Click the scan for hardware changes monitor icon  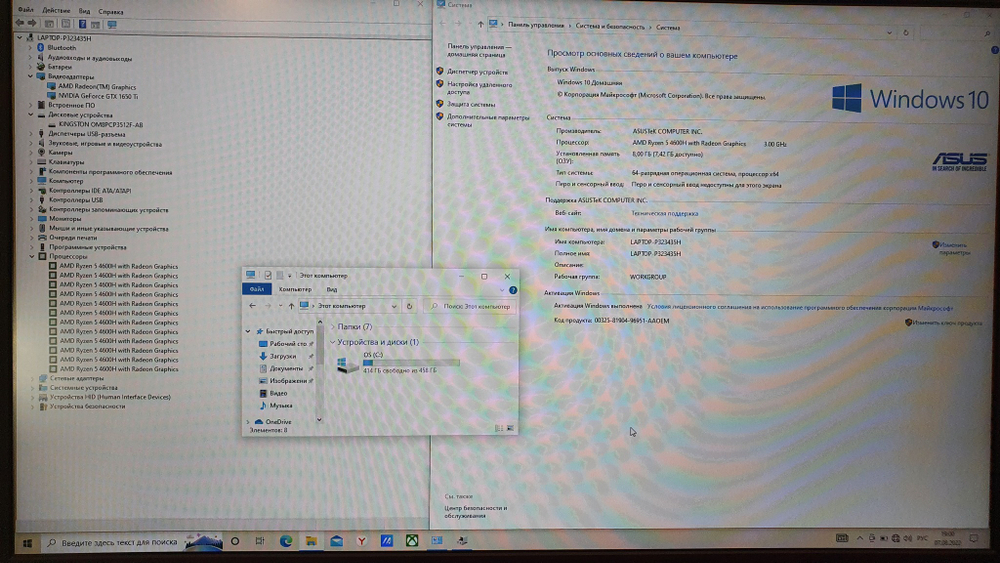coord(112,24)
